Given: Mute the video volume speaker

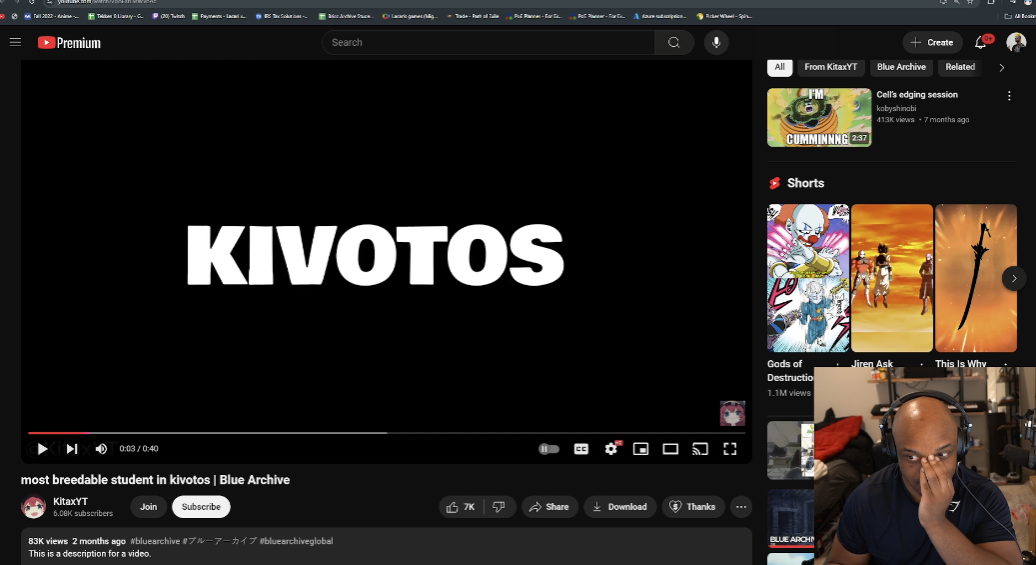Looking at the screenshot, I should [101, 449].
